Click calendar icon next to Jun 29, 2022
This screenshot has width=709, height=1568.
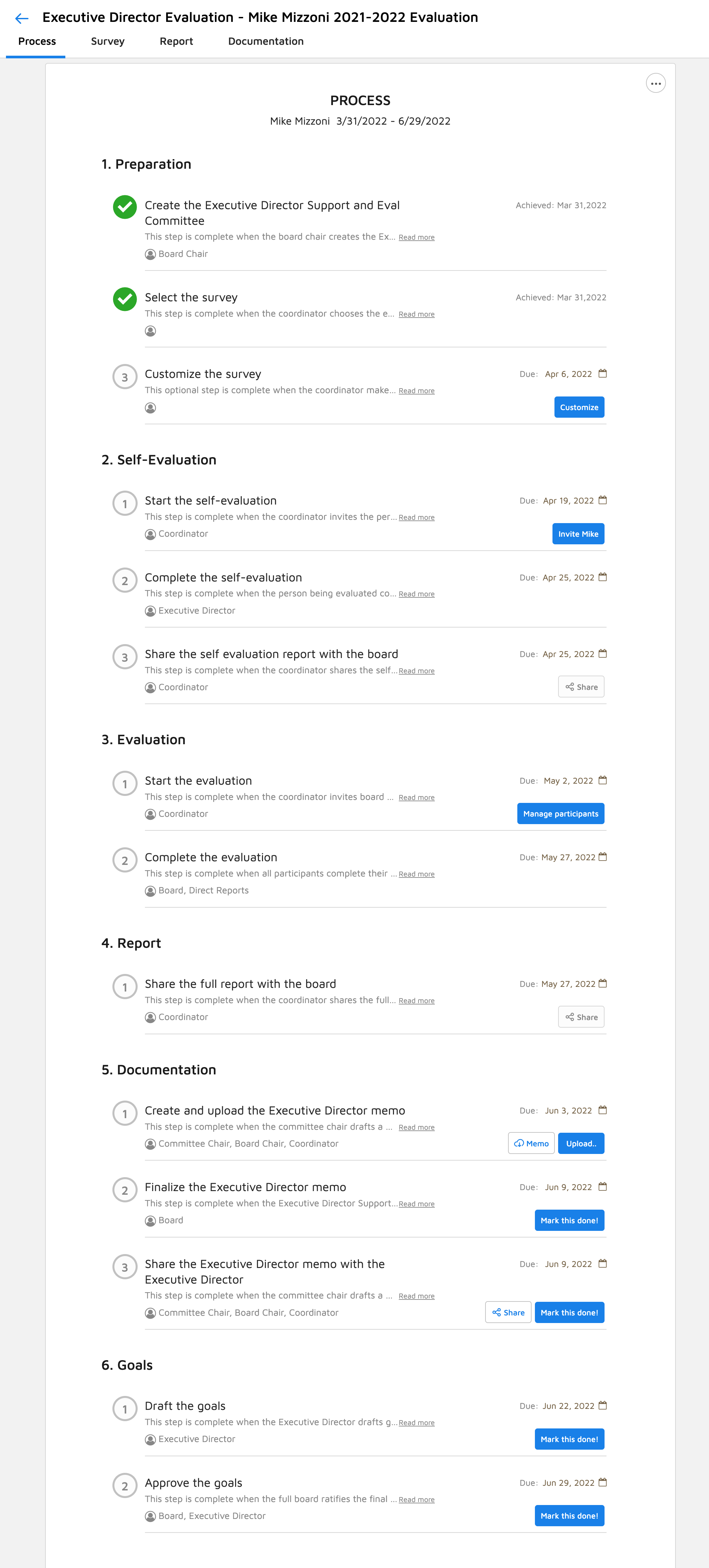click(603, 1482)
